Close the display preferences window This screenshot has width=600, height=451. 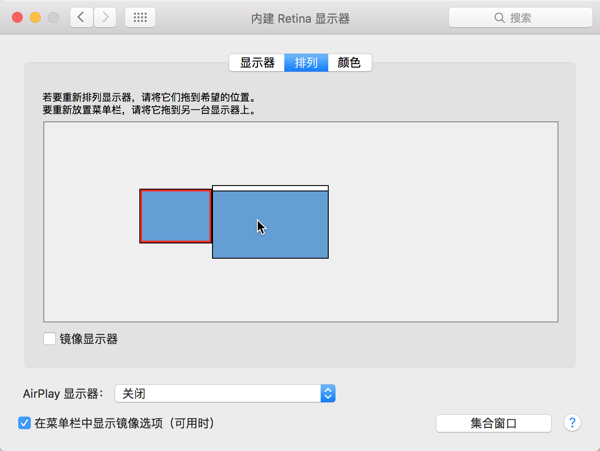point(16,18)
